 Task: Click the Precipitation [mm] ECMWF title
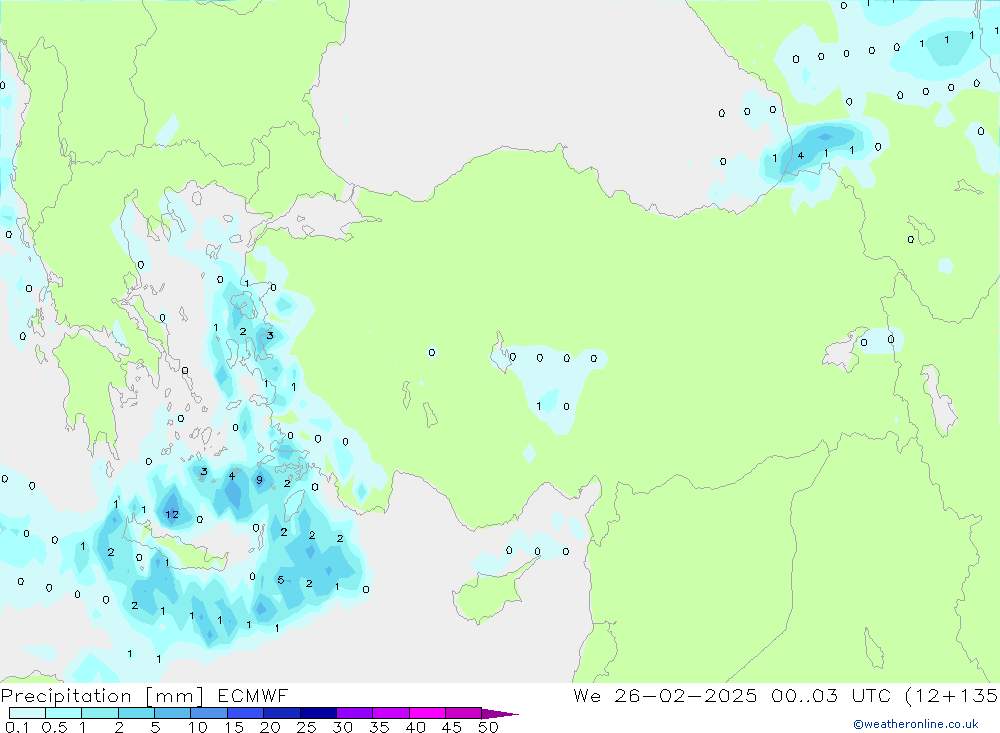pyautogui.click(x=145, y=696)
